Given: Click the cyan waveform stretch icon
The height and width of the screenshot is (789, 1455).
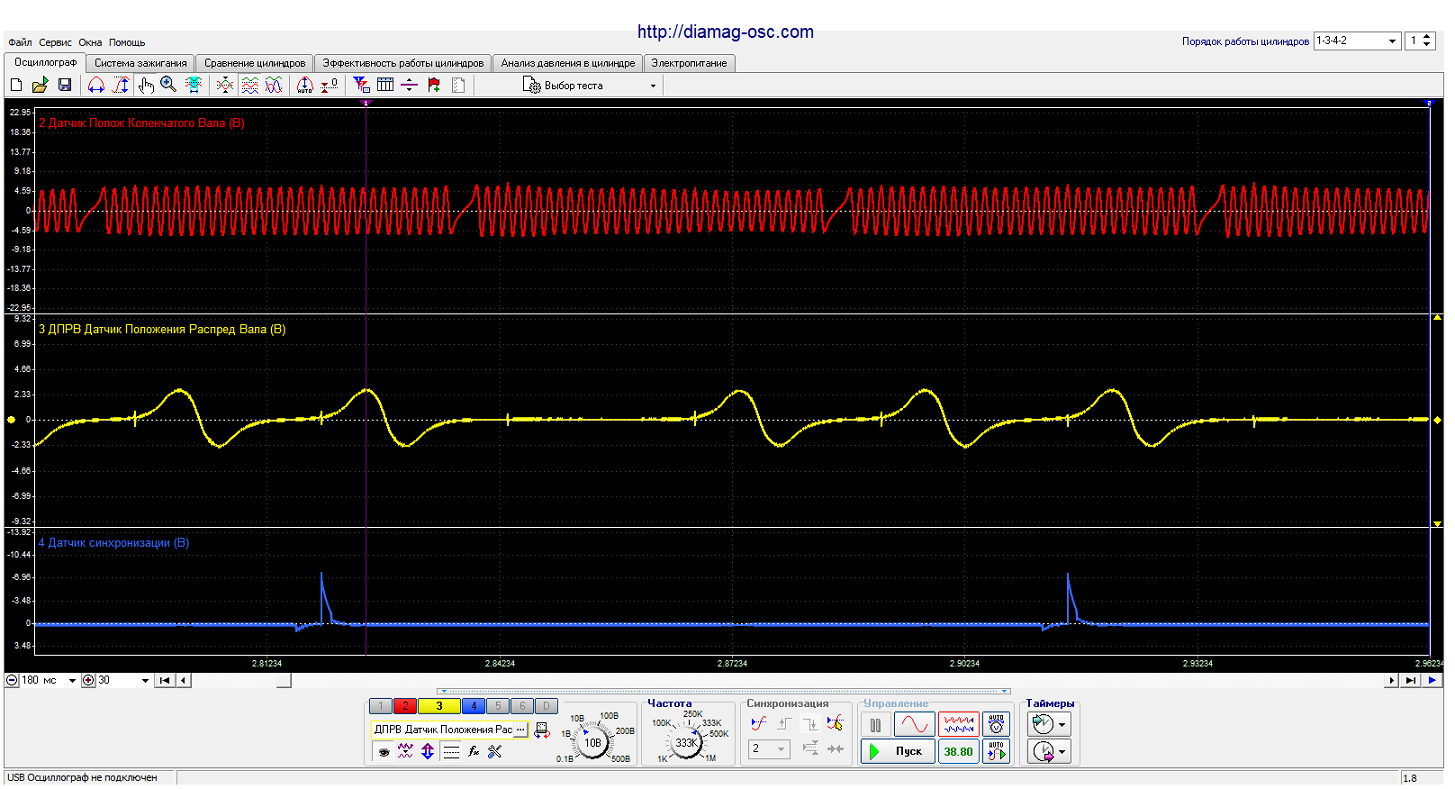Looking at the screenshot, I should pyautogui.click(x=193, y=86).
